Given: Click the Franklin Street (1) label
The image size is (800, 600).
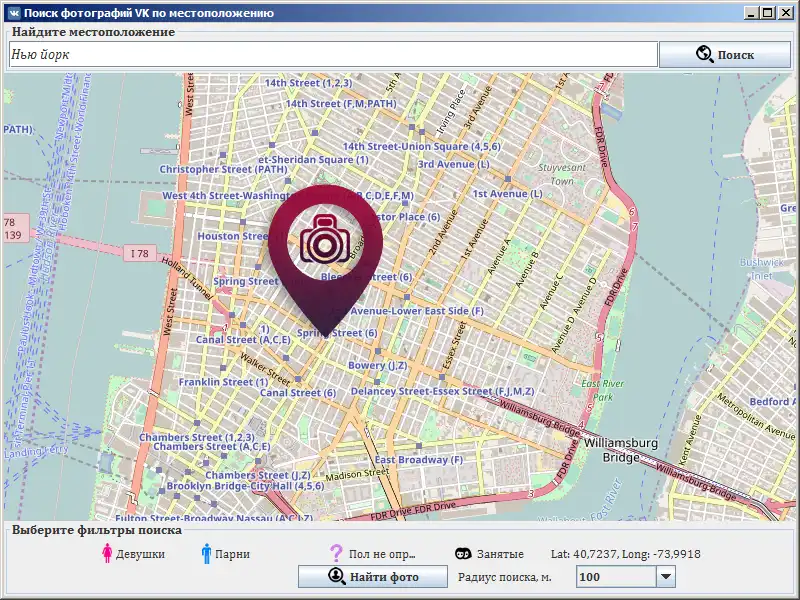Looking at the screenshot, I should (x=223, y=382).
